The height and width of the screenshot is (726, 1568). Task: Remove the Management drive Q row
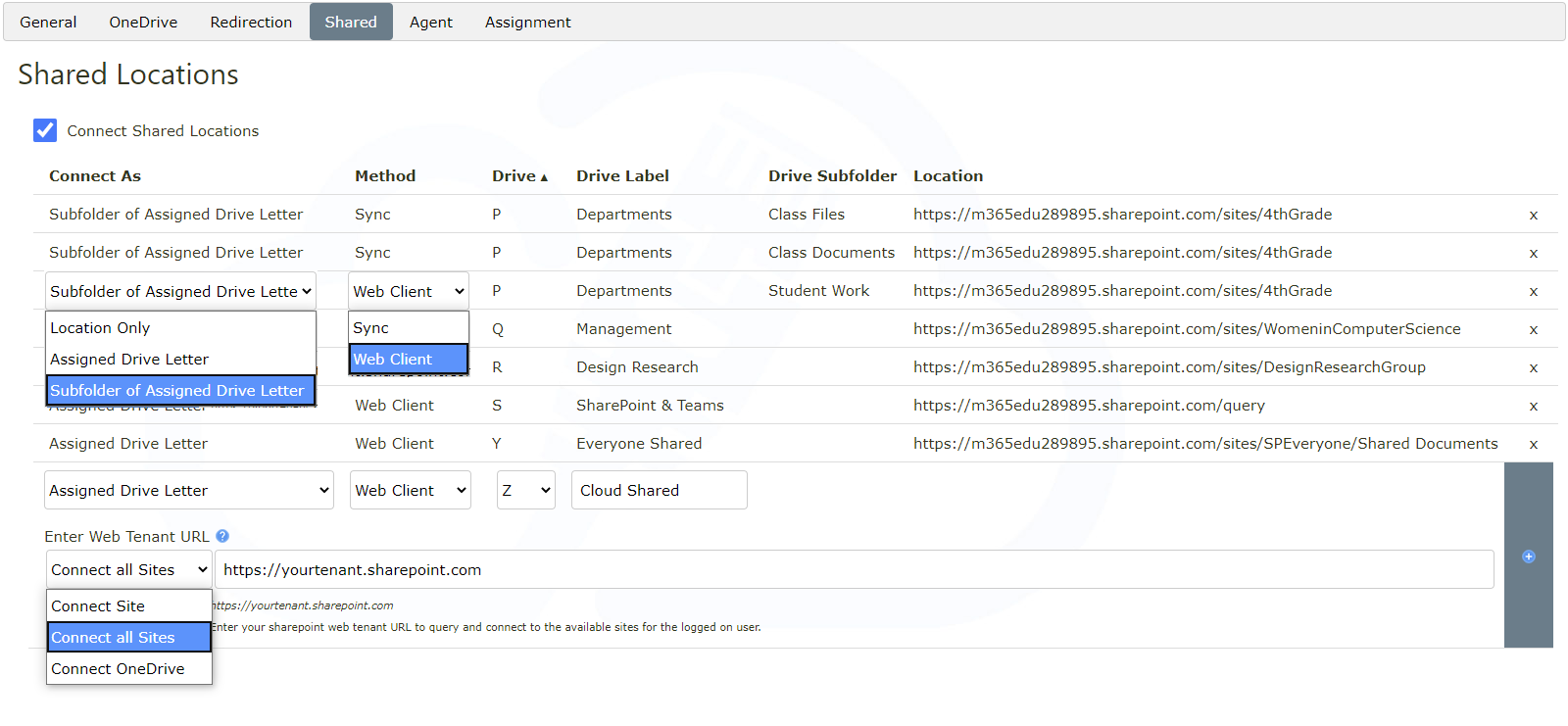1533,329
